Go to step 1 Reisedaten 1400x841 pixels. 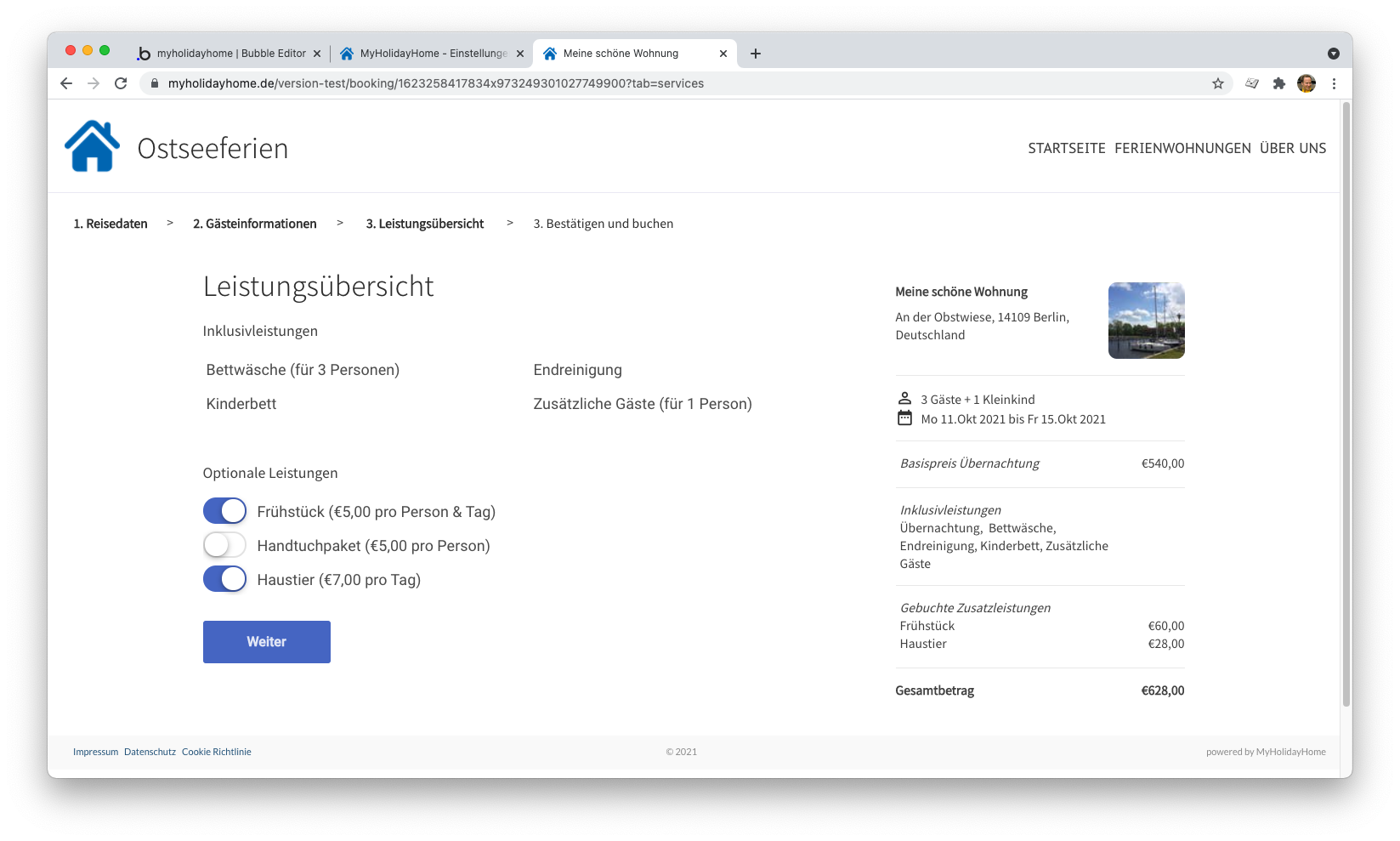point(111,224)
